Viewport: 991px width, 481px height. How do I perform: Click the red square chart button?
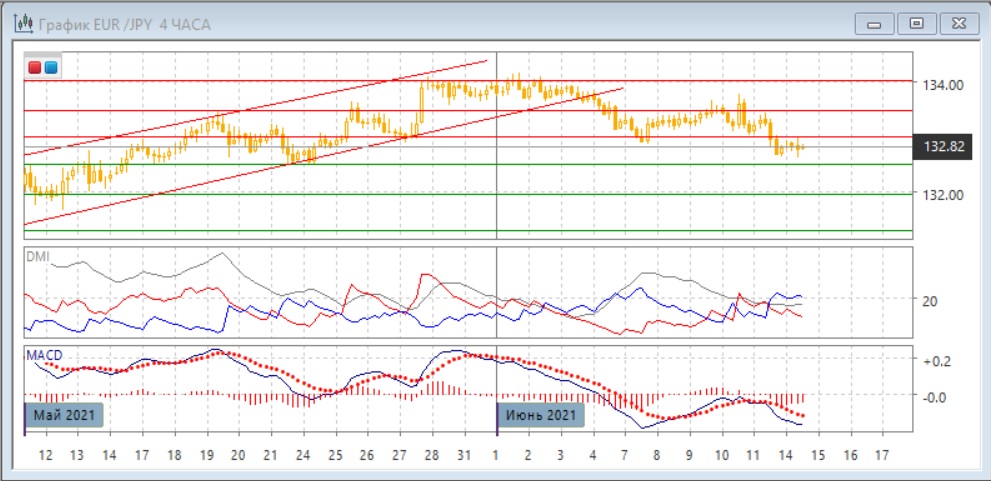(x=35, y=68)
